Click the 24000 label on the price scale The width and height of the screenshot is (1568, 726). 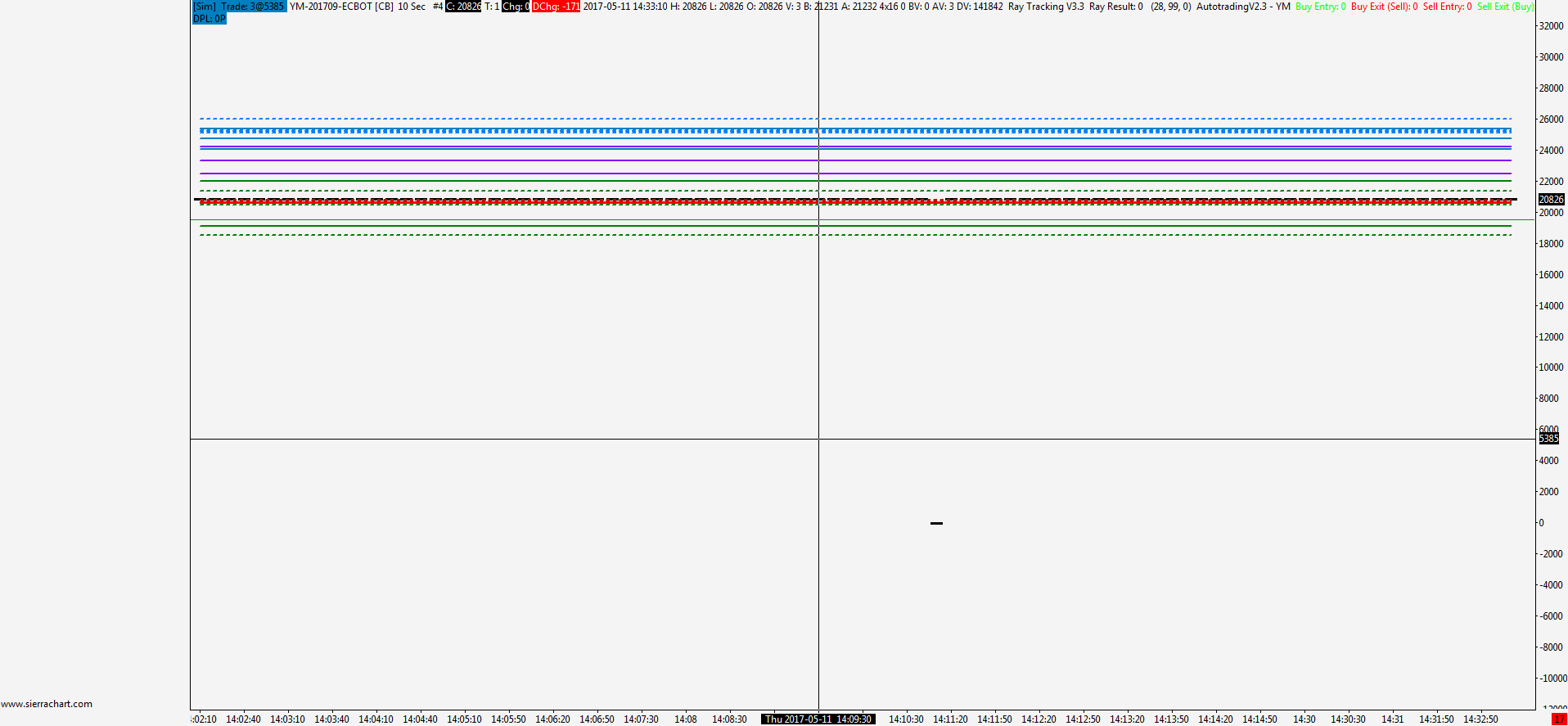click(1551, 151)
